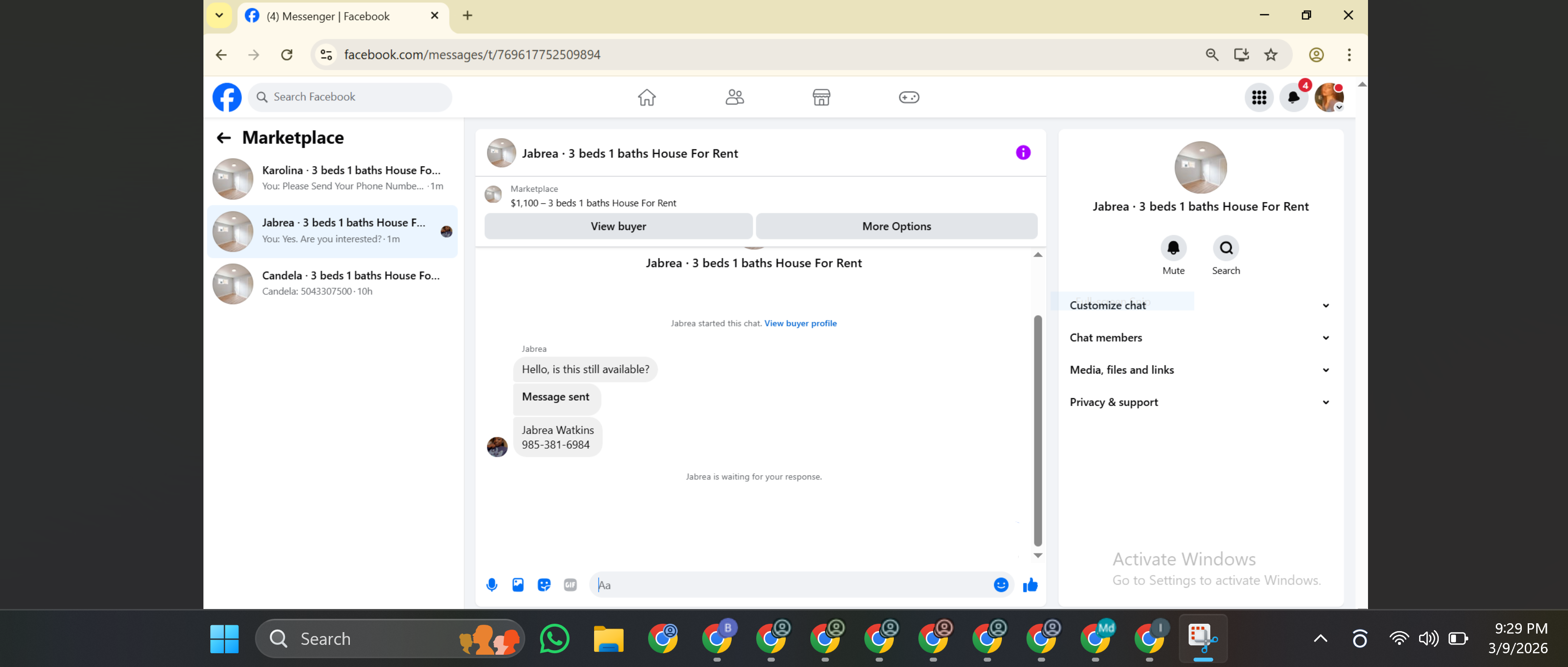Screen dimensions: 1568x667
Task: Open the emoji picker in message box
Action: click(x=1000, y=585)
